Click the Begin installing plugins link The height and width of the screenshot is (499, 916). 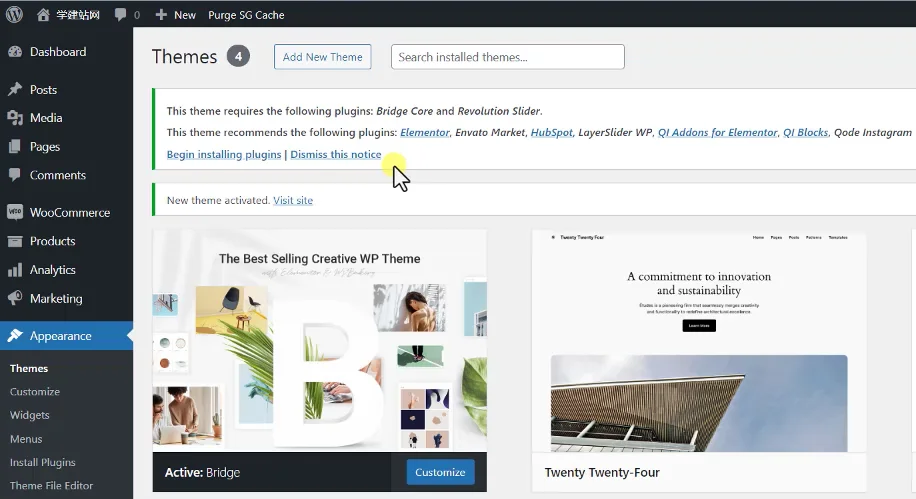point(224,154)
